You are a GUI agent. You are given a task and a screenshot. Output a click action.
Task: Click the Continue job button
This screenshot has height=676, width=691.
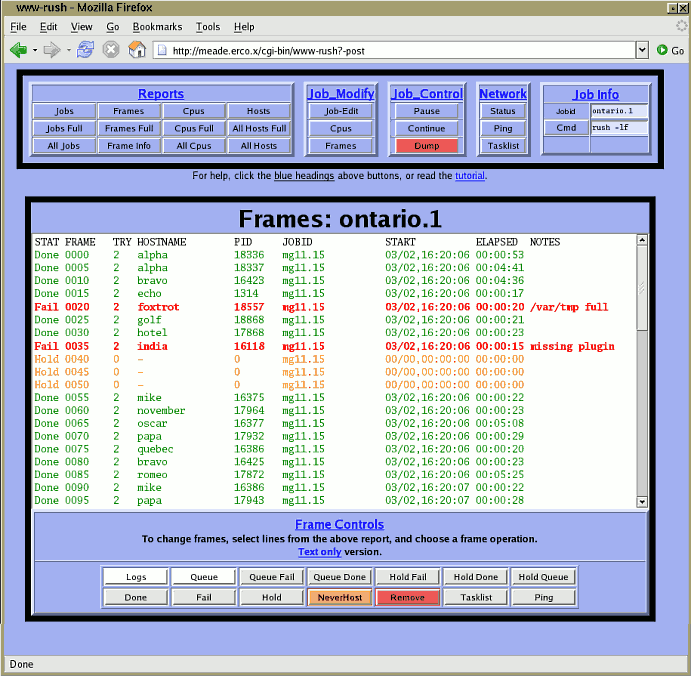pyautogui.click(x=427, y=128)
